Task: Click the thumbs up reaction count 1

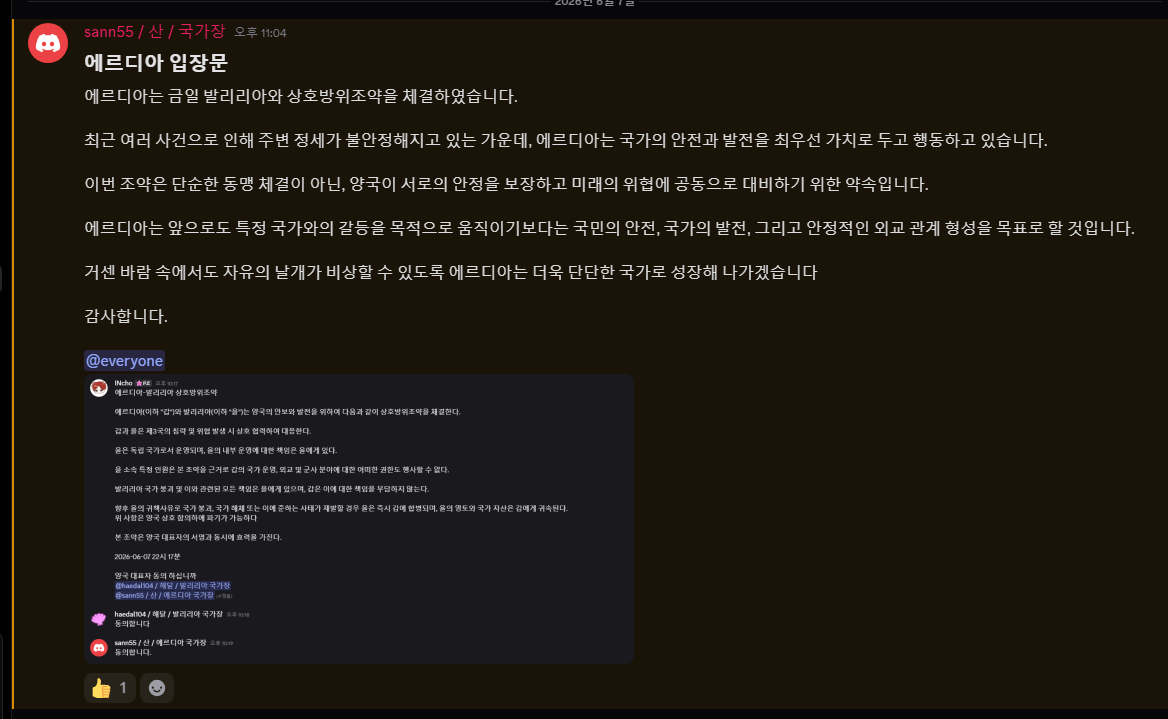Action: [123, 688]
